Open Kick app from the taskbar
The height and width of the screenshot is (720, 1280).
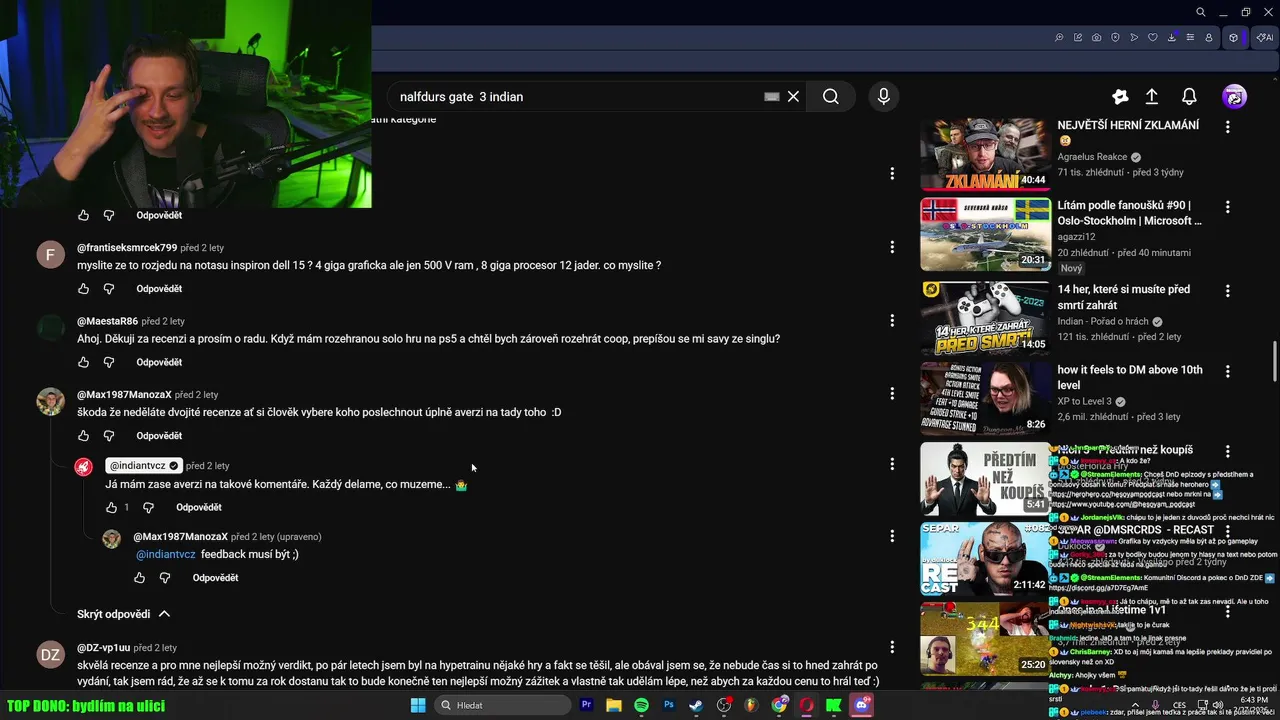pyautogui.click(x=833, y=705)
